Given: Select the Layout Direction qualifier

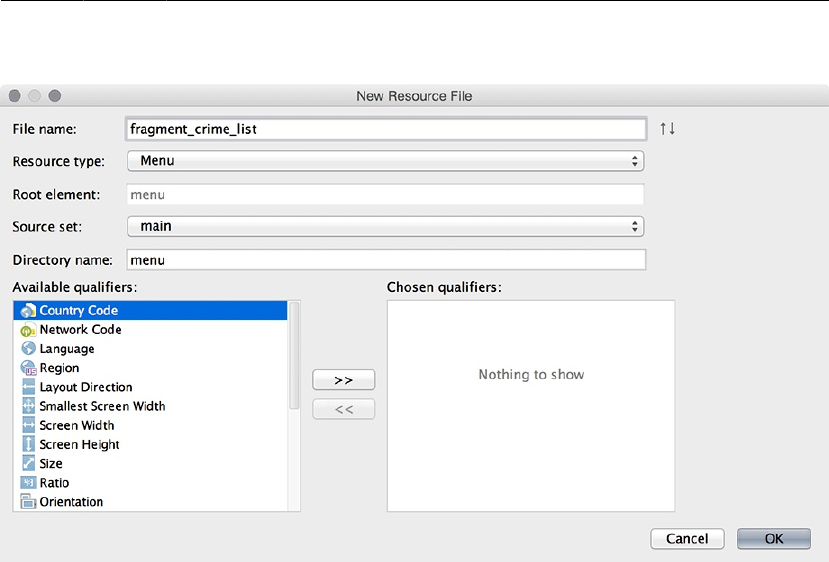Looking at the screenshot, I should click(x=150, y=387).
